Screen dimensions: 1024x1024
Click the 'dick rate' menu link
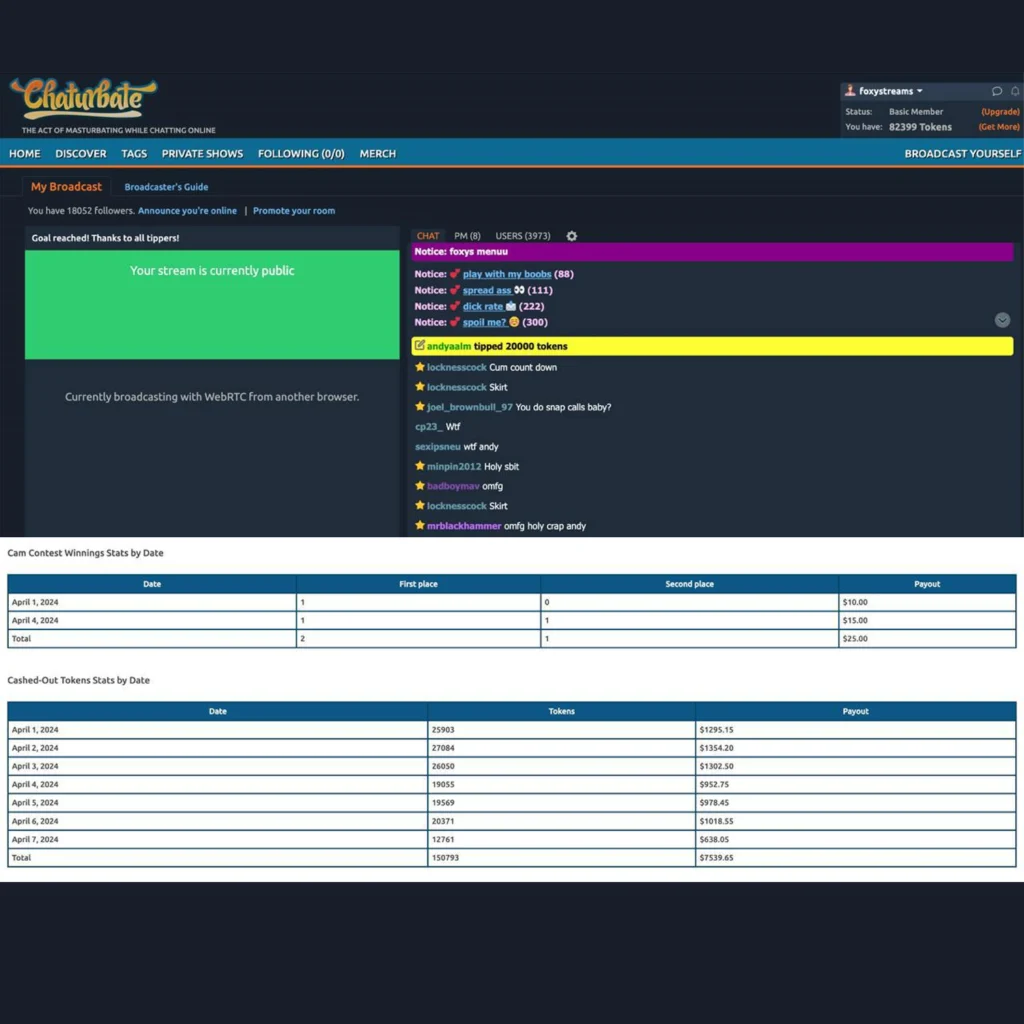[483, 306]
